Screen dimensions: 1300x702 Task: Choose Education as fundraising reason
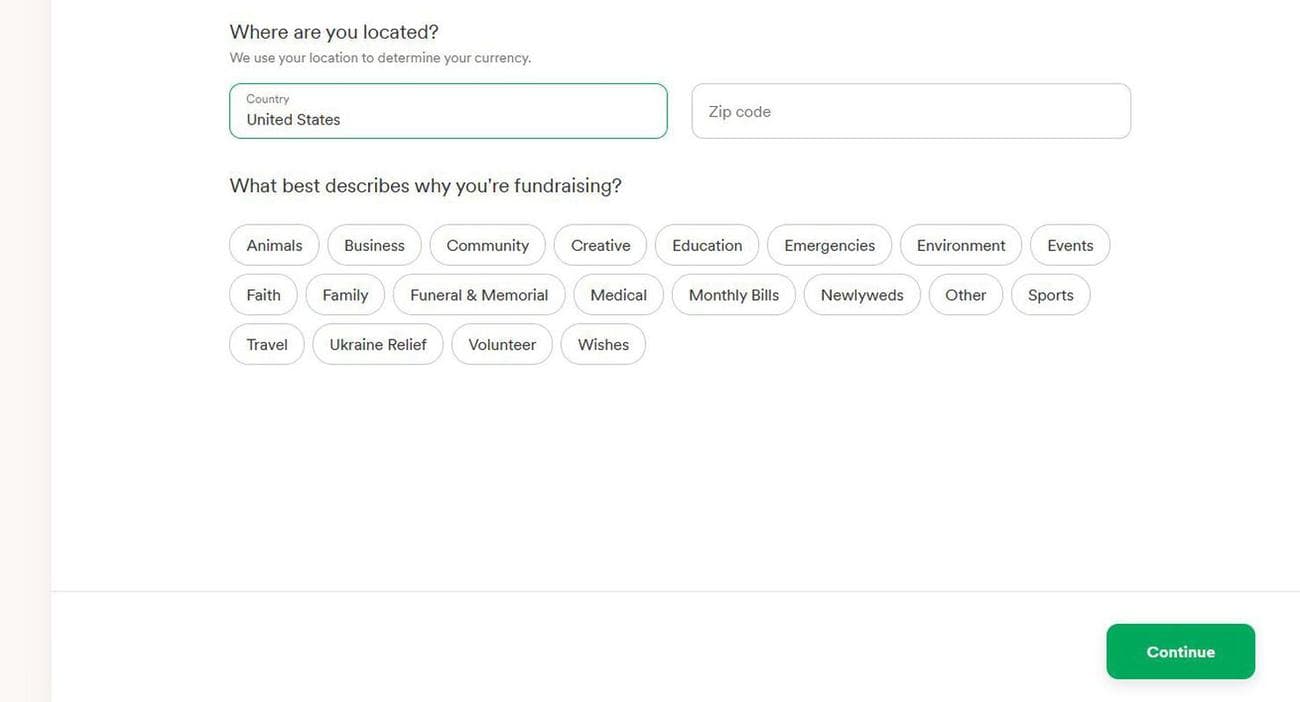[707, 245]
